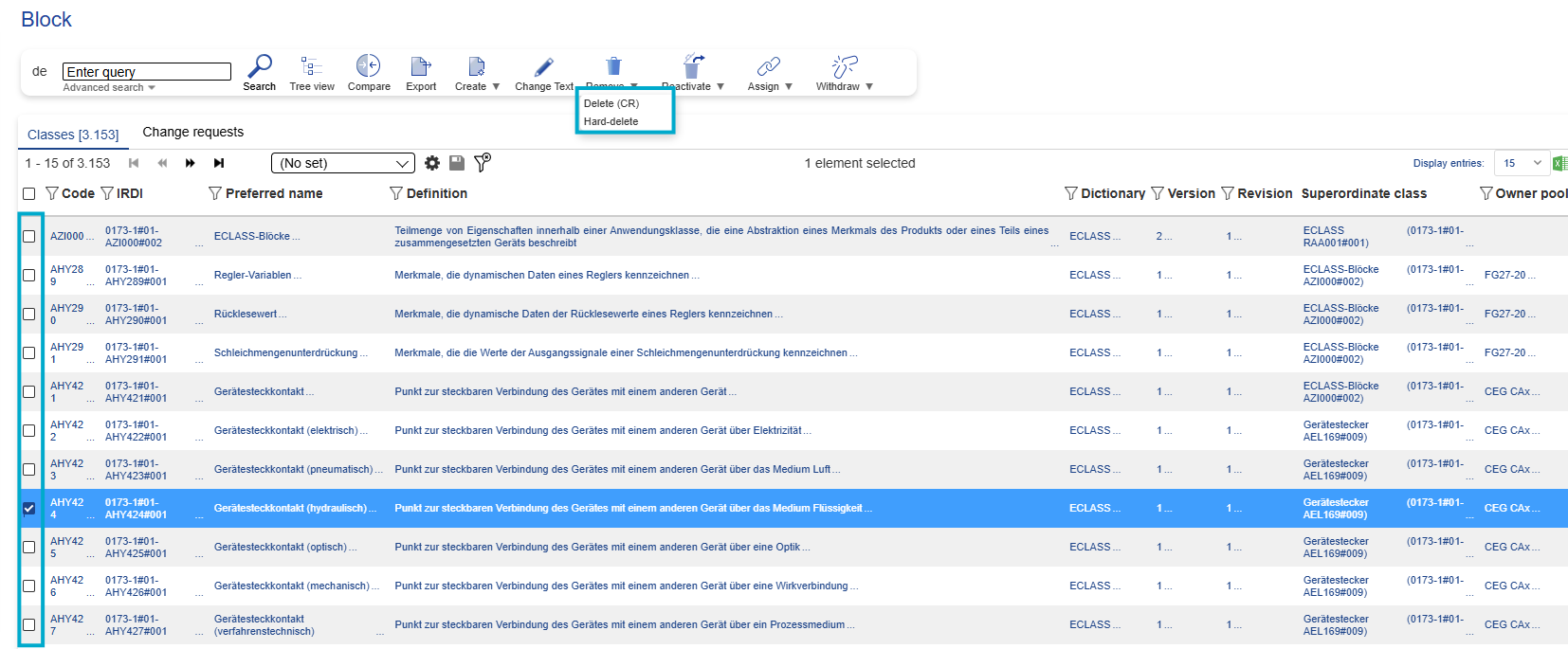This screenshot has width=1568, height=649.
Task: Toggle the select-all checkbox in header
Action: tap(29, 193)
